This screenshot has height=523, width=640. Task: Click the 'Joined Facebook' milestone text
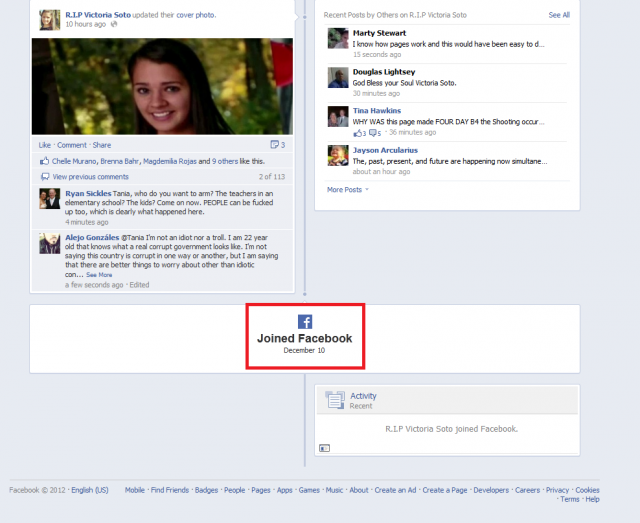pyautogui.click(x=304, y=338)
